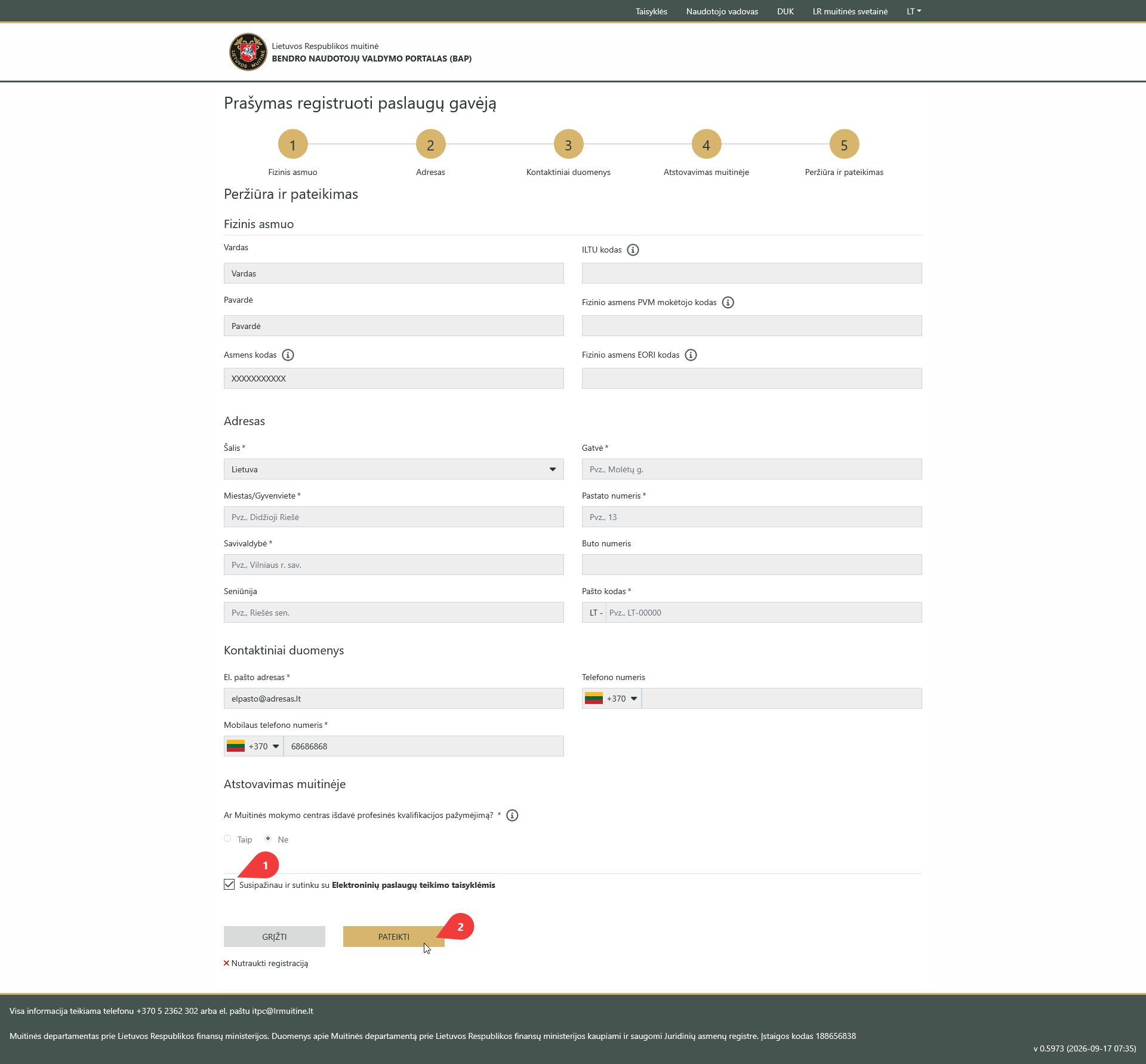The image size is (1146, 1064).
Task: Select the Taip radio button
Action: point(227,839)
